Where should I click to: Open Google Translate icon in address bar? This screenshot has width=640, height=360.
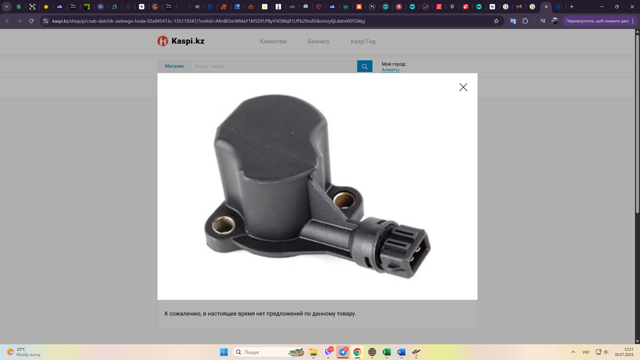(x=513, y=21)
